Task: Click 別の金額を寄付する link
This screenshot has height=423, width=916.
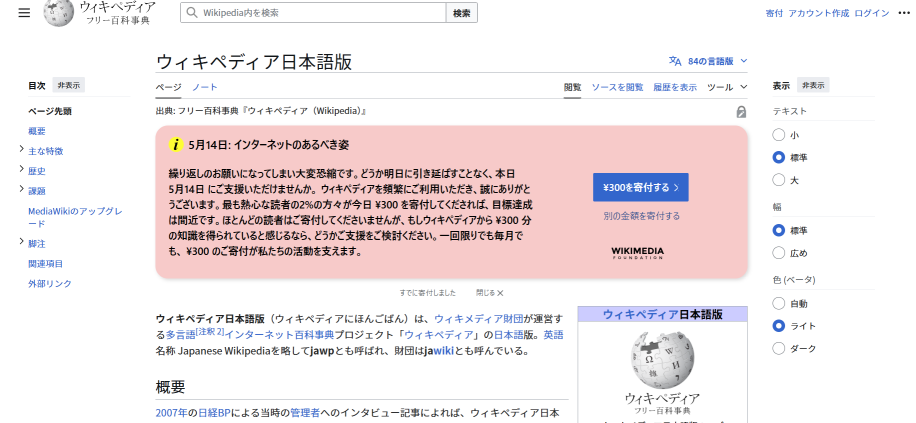Action: 641,216
